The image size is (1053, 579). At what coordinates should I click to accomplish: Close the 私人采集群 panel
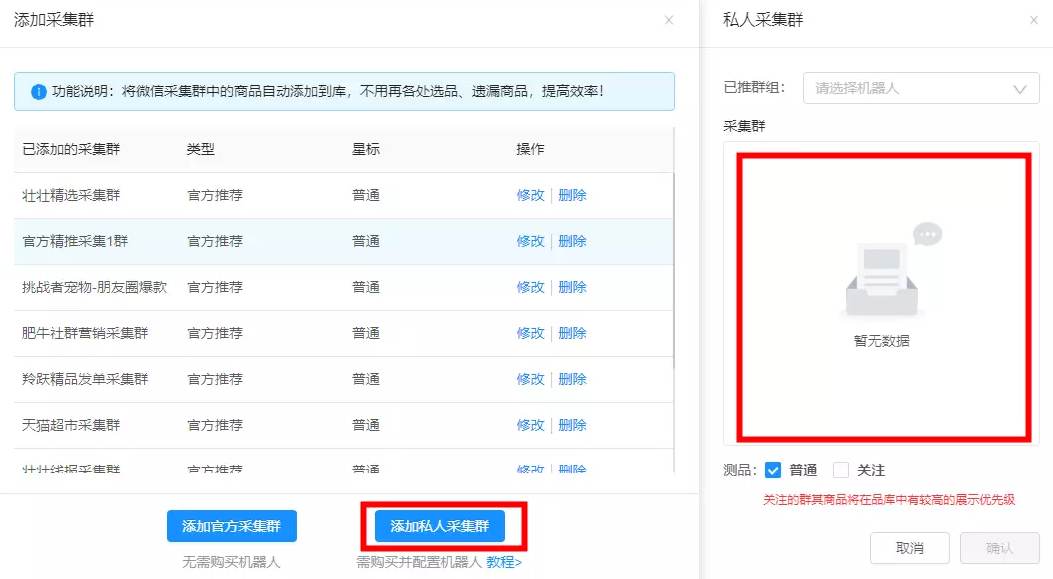(1033, 20)
